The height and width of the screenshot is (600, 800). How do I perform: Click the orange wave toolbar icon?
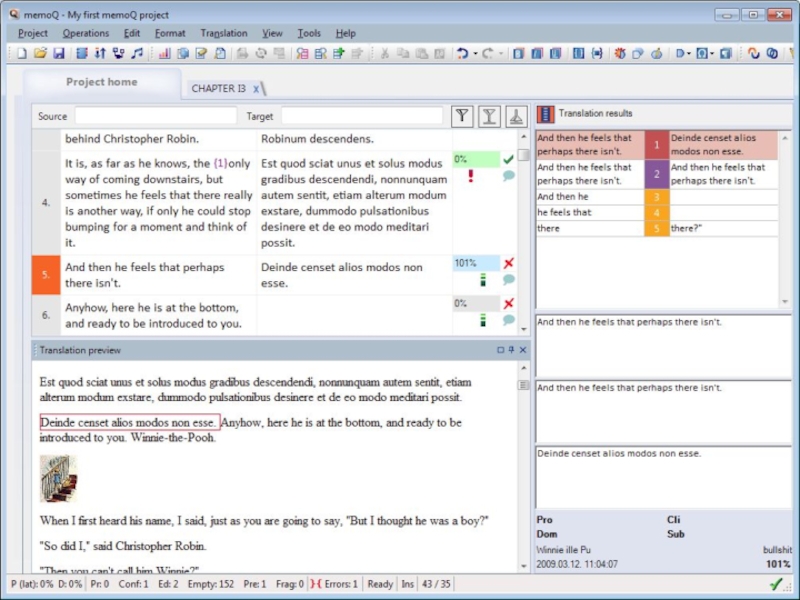[x=754, y=53]
